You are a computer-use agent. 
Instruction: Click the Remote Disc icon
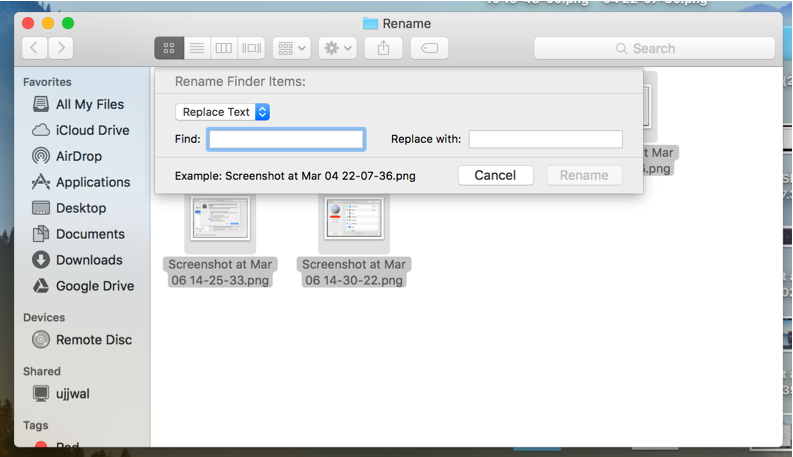point(41,339)
